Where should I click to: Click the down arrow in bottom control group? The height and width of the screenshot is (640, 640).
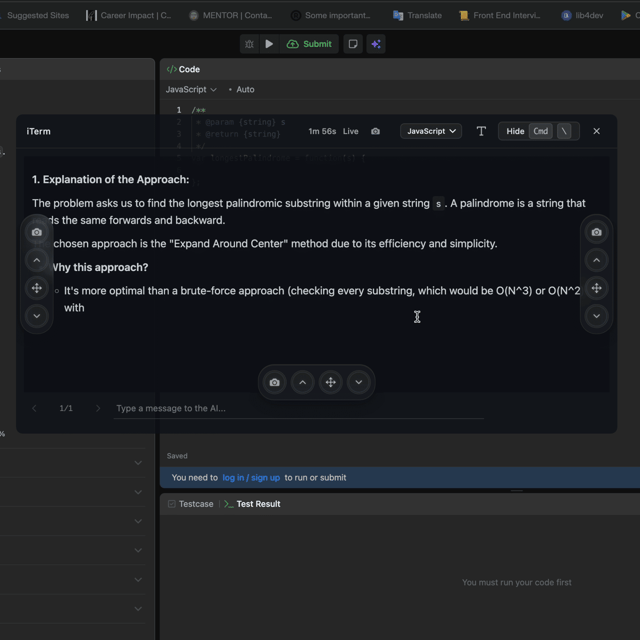click(x=358, y=382)
